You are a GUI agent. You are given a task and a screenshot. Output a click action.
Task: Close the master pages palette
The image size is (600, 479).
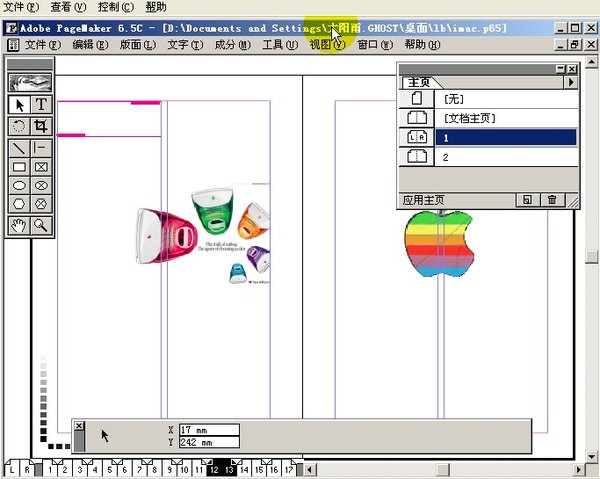[x=572, y=69]
